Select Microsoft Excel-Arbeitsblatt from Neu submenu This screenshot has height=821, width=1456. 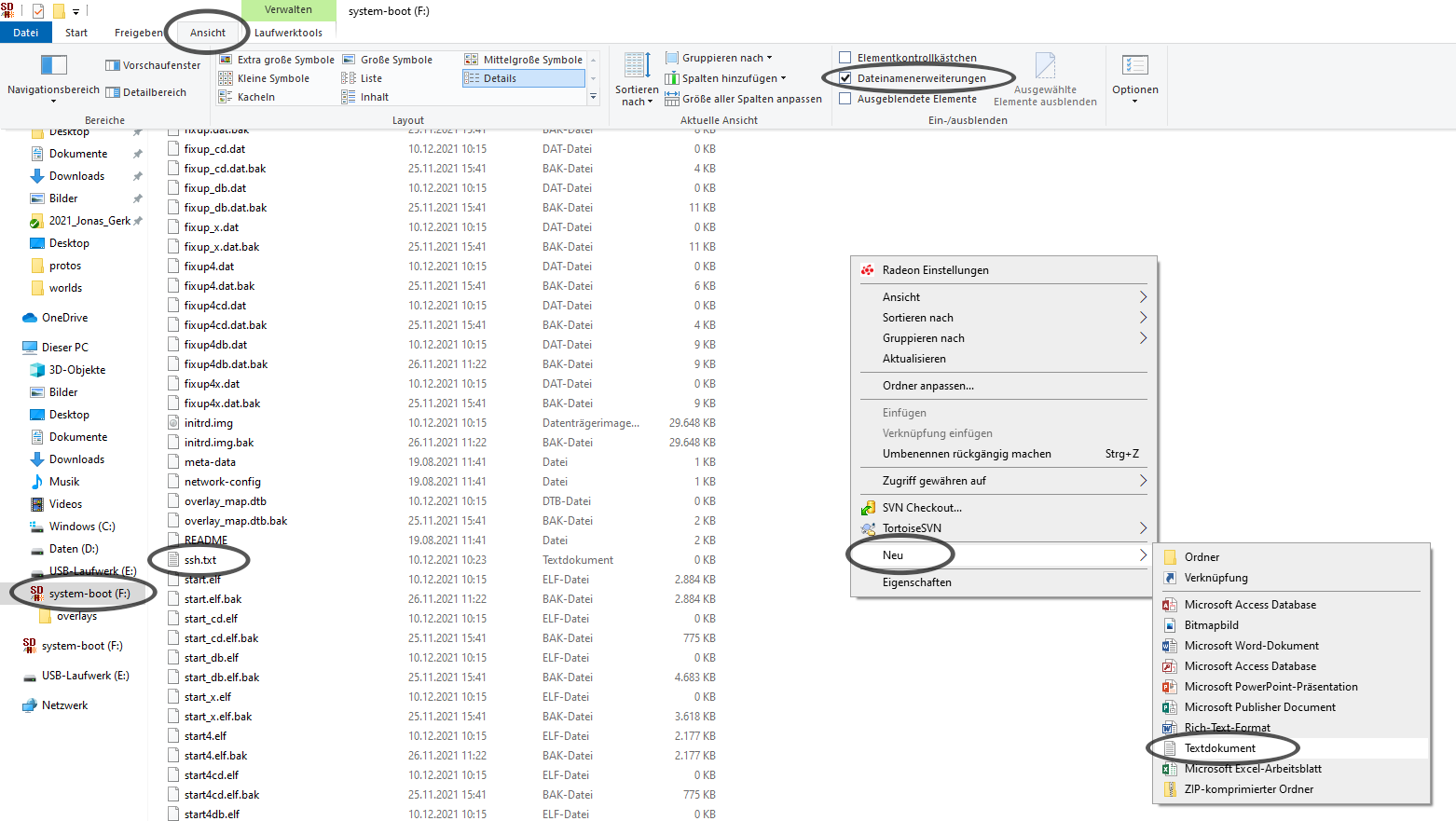pyautogui.click(x=1252, y=769)
